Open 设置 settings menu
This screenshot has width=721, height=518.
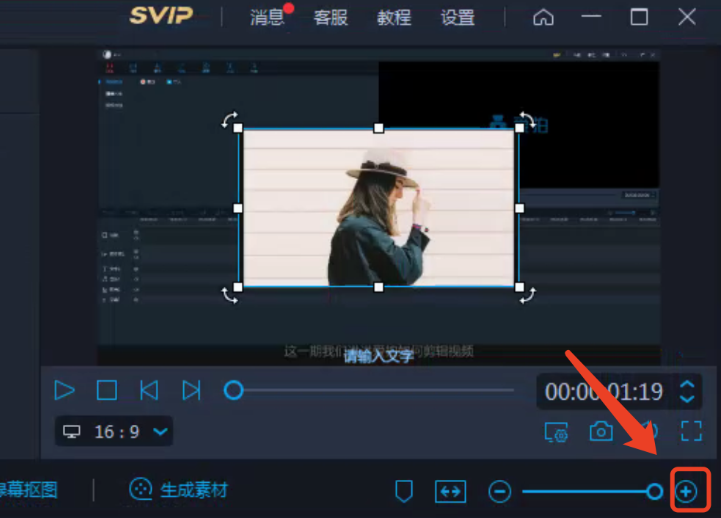point(458,17)
